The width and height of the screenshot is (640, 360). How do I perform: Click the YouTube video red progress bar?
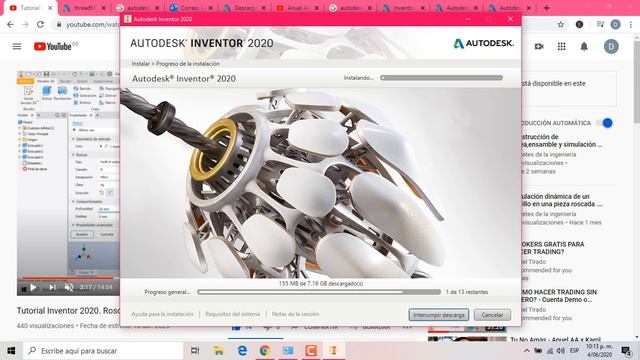pos(67,278)
